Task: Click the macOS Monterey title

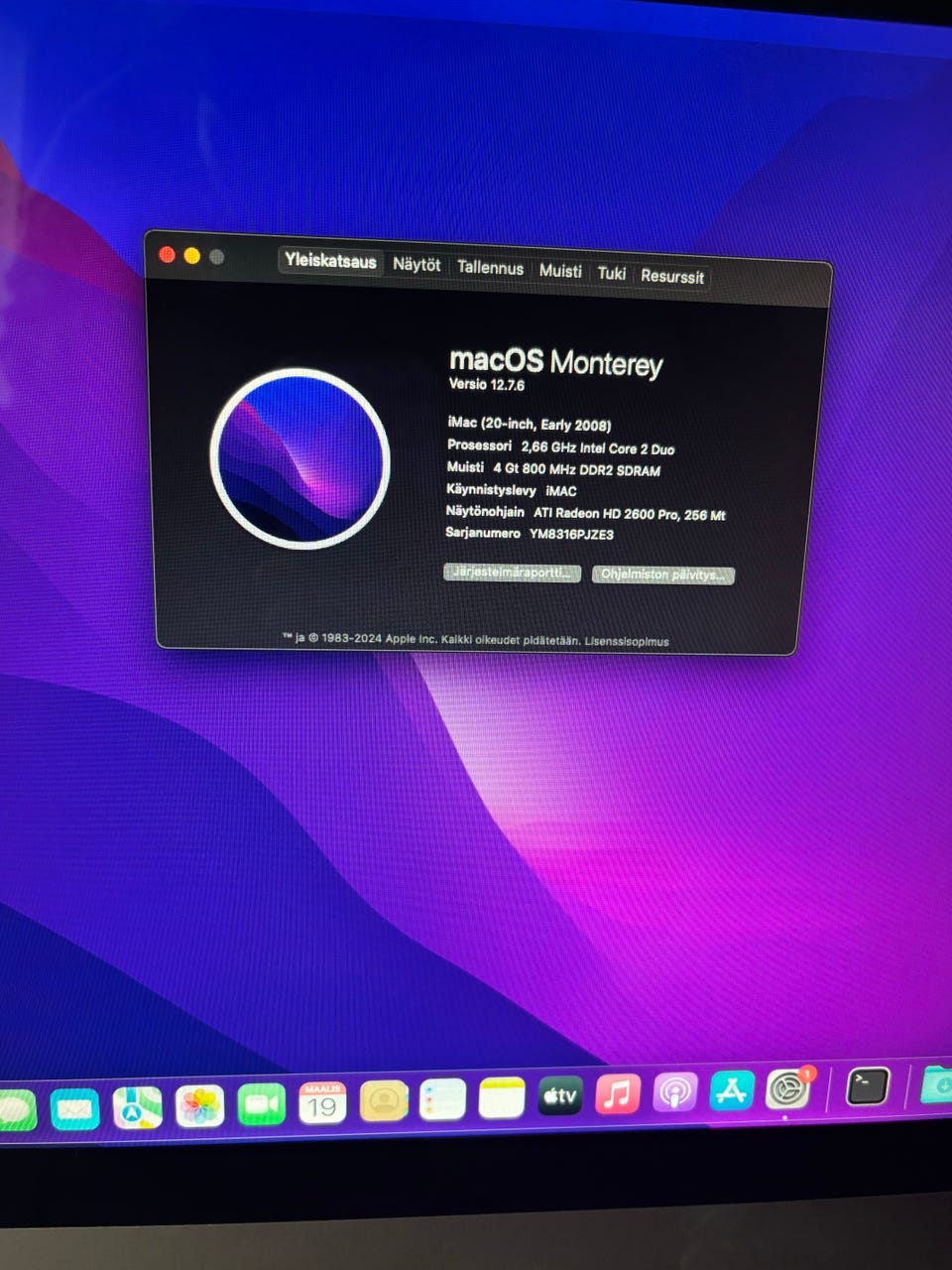Action: pyautogui.click(x=555, y=361)
